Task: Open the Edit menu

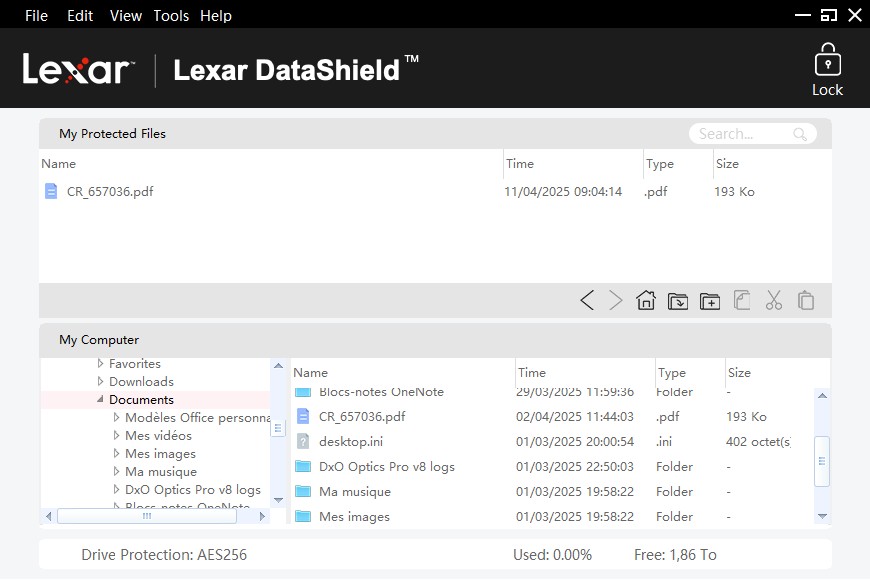Action: 80,16
